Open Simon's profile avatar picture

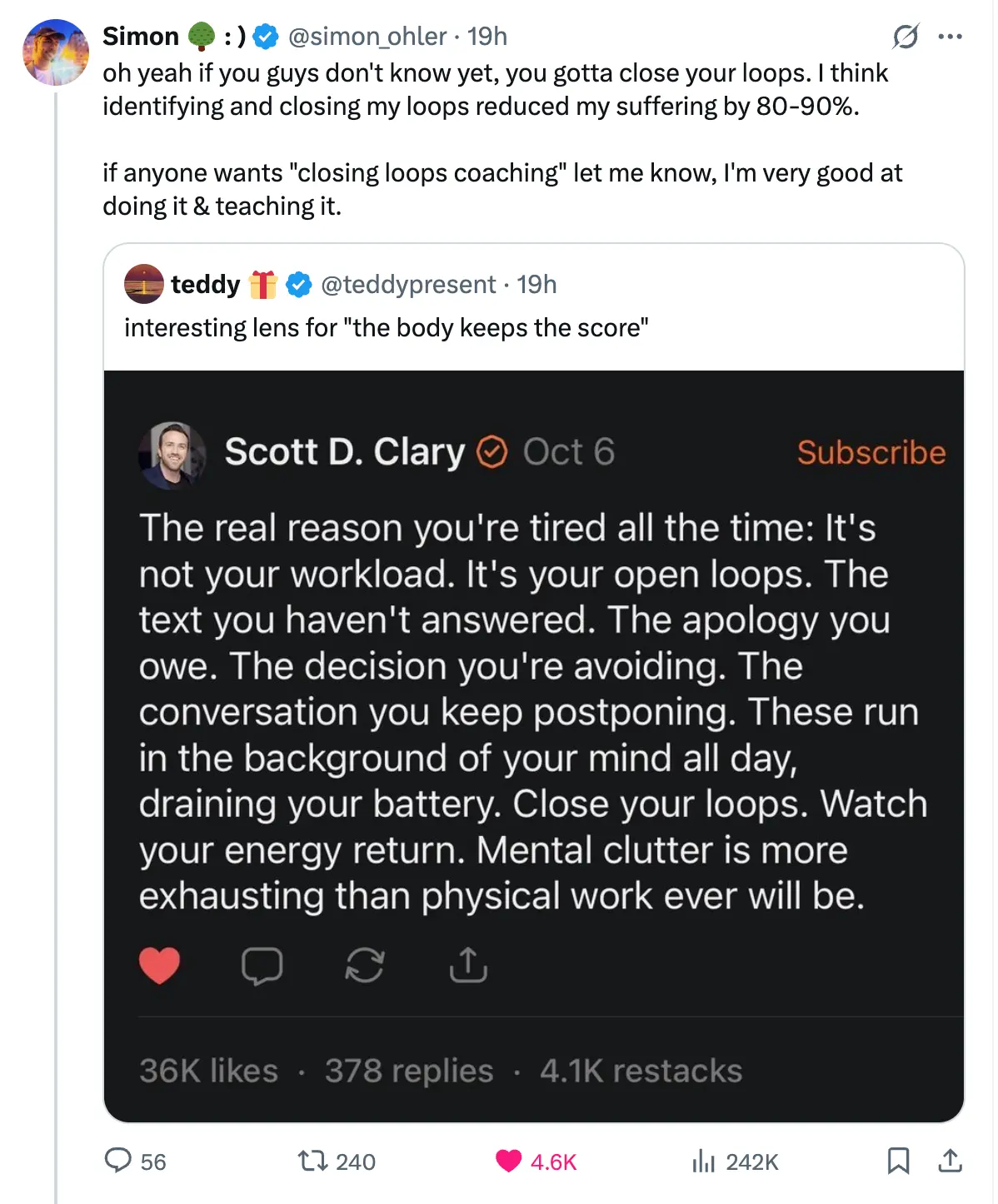pyautogui.click(x=56, y=52)
